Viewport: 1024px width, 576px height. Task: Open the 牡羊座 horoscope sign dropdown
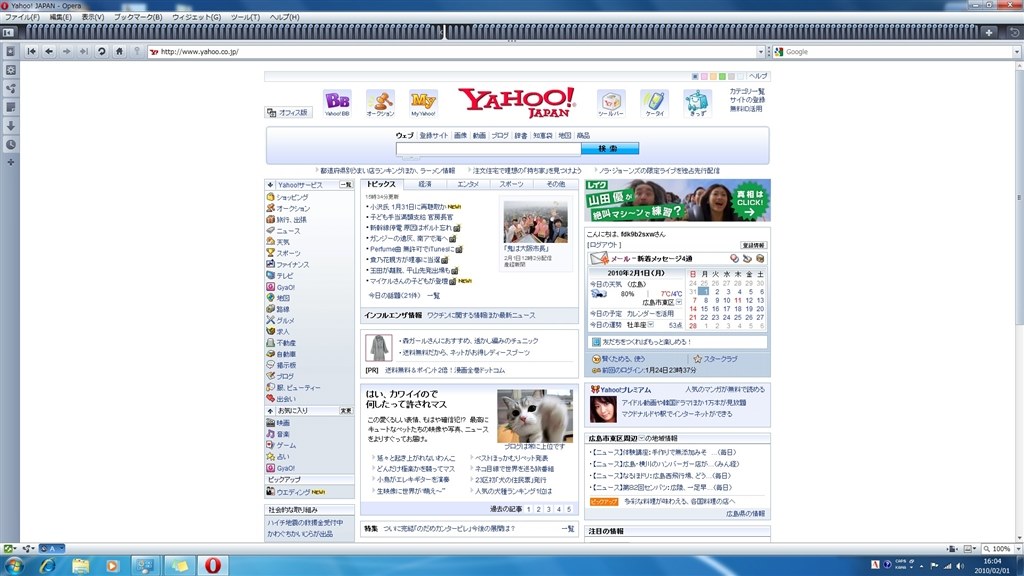(x=650, y=325)
